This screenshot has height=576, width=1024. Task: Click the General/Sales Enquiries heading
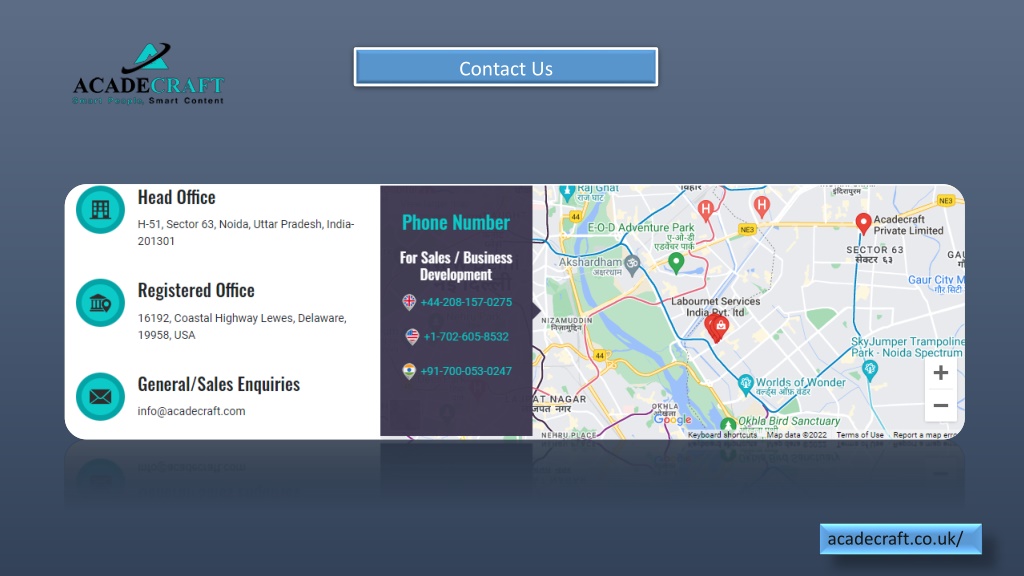tap(219, 384)
